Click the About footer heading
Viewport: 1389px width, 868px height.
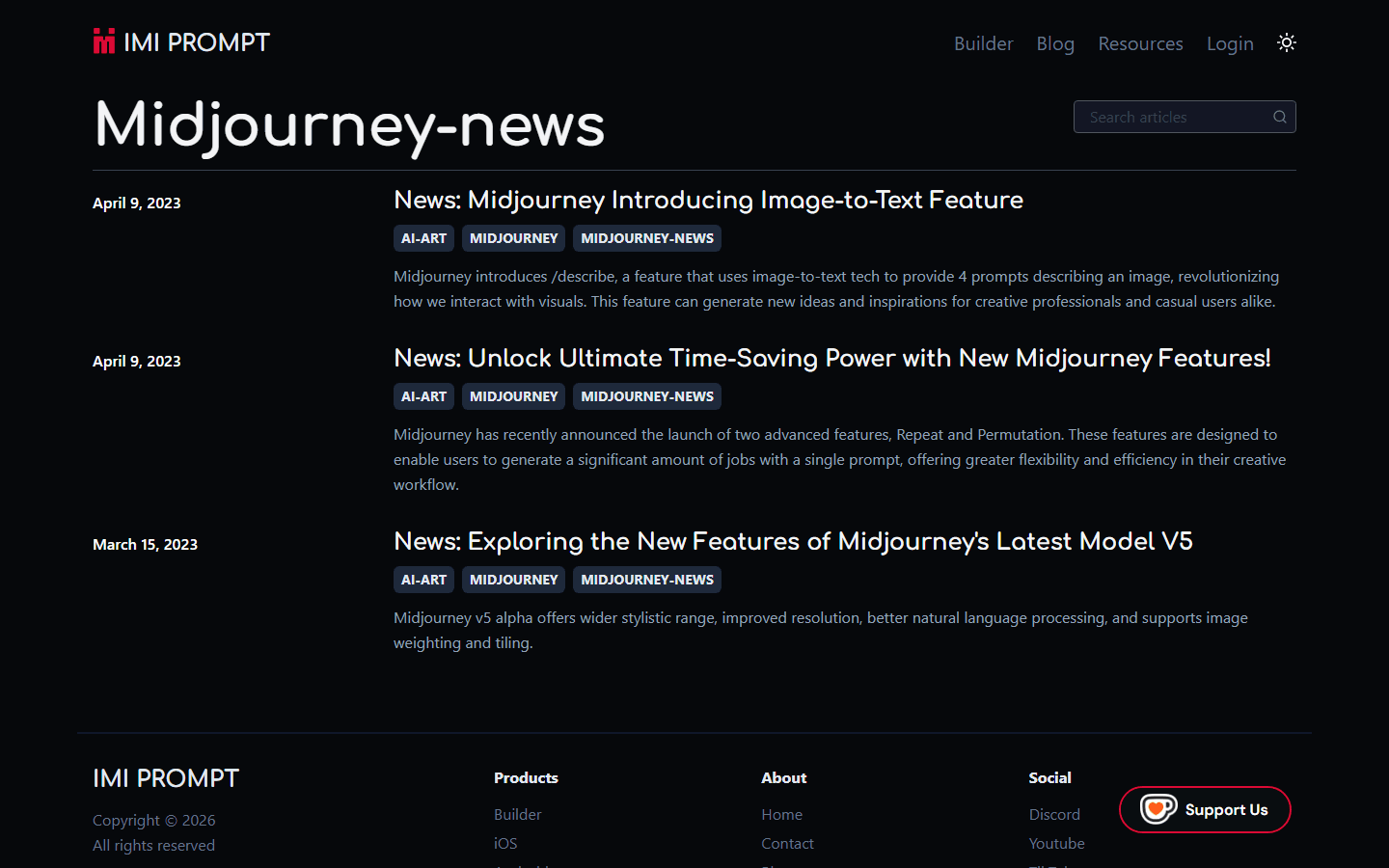click(783, 777)
